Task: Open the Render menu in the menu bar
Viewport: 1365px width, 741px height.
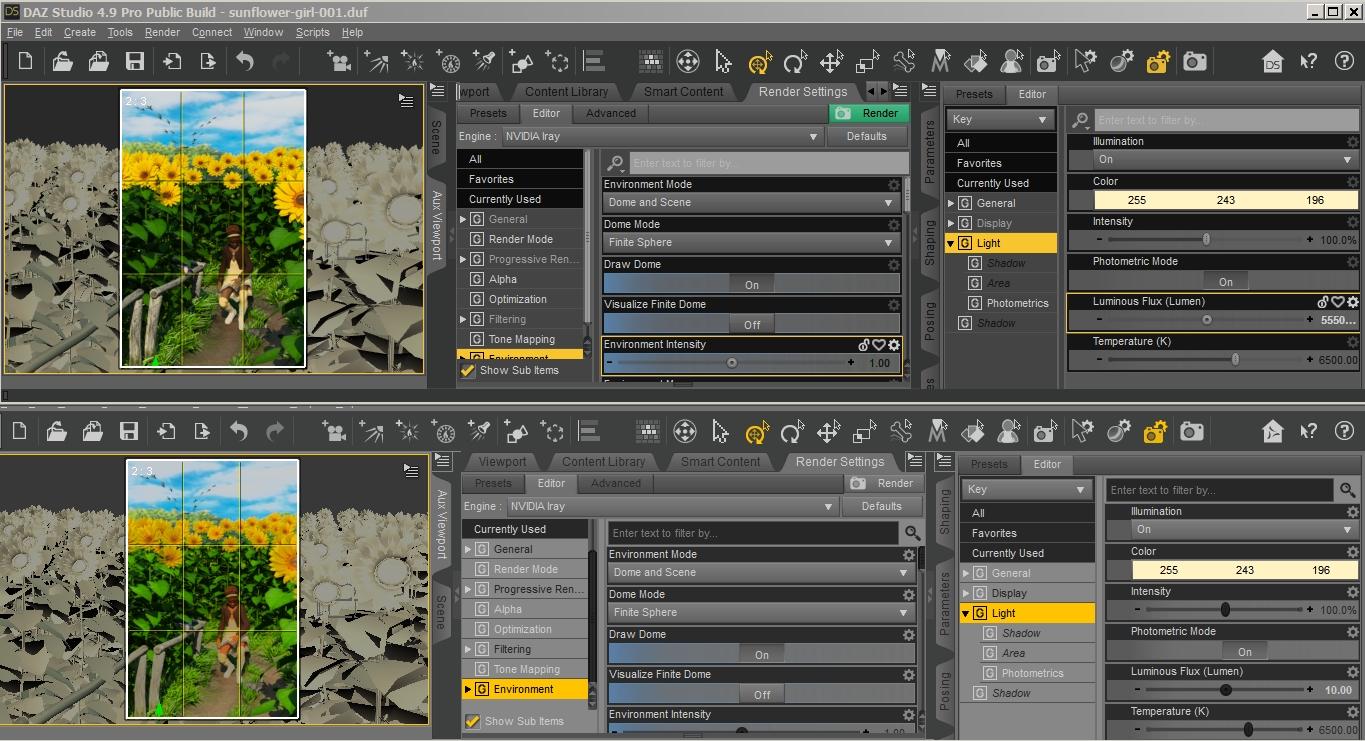Action: [x=162, y=32]
